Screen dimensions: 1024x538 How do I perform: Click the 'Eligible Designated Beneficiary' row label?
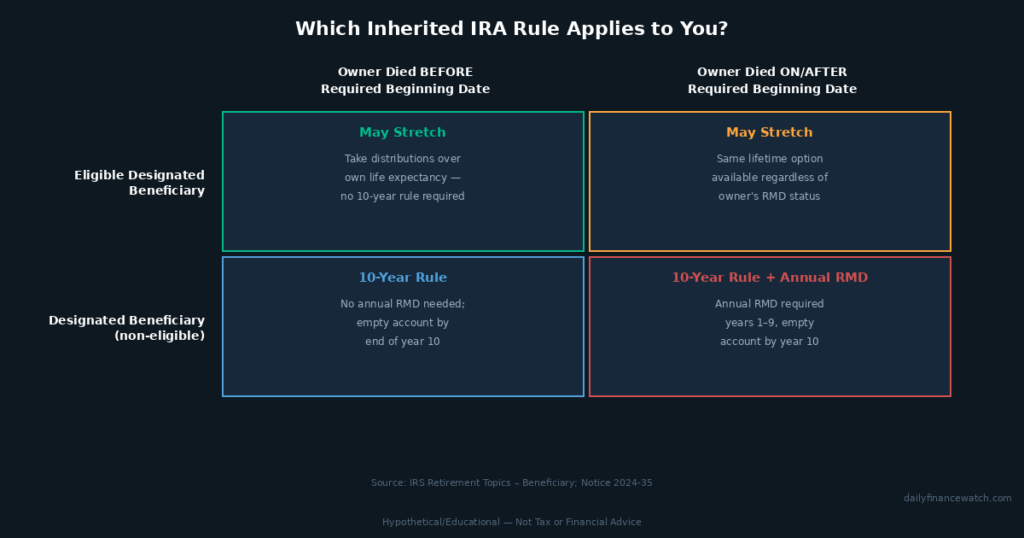tap(139, 183)
